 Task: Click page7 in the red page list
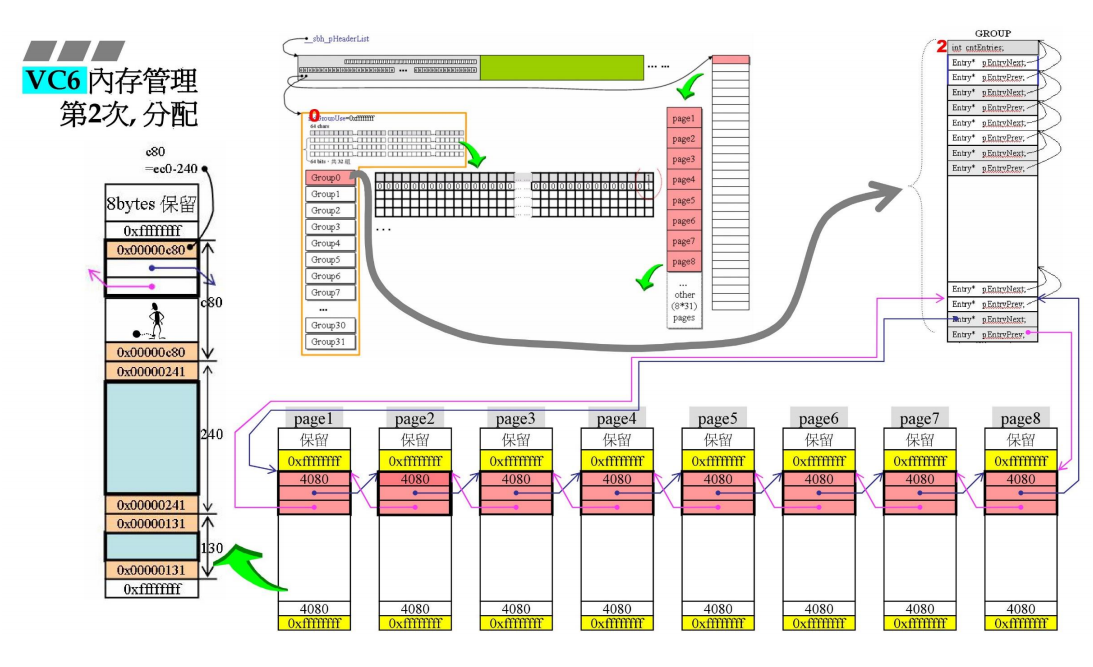click(x=684, y=241)
